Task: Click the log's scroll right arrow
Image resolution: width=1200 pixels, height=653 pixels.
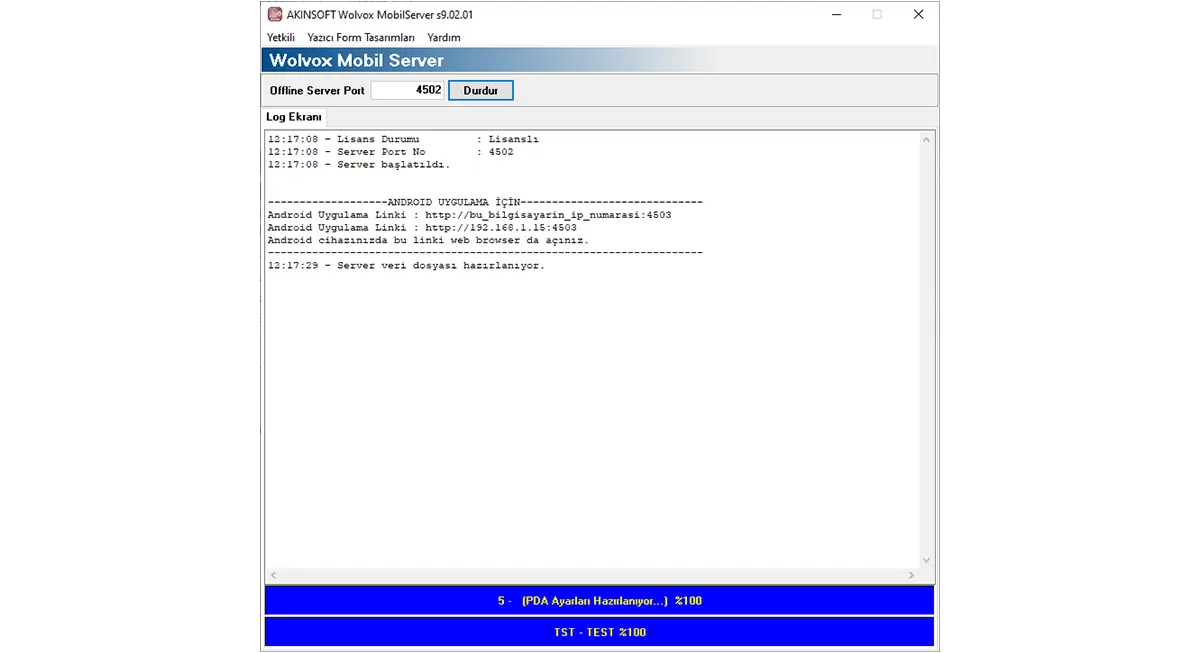Action: click(911, 575)
